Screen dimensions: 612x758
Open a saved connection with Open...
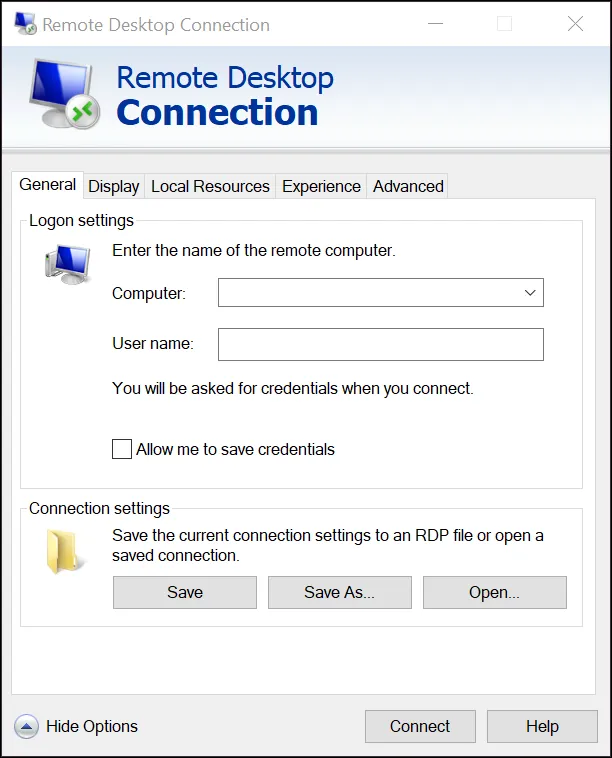coord(495,592)
